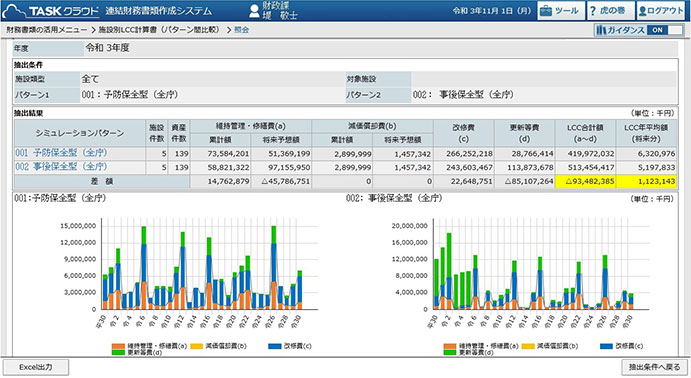Click the 002: 事後保全型 chart title
This screenshot has height=378, width=691.
(394, 198)
